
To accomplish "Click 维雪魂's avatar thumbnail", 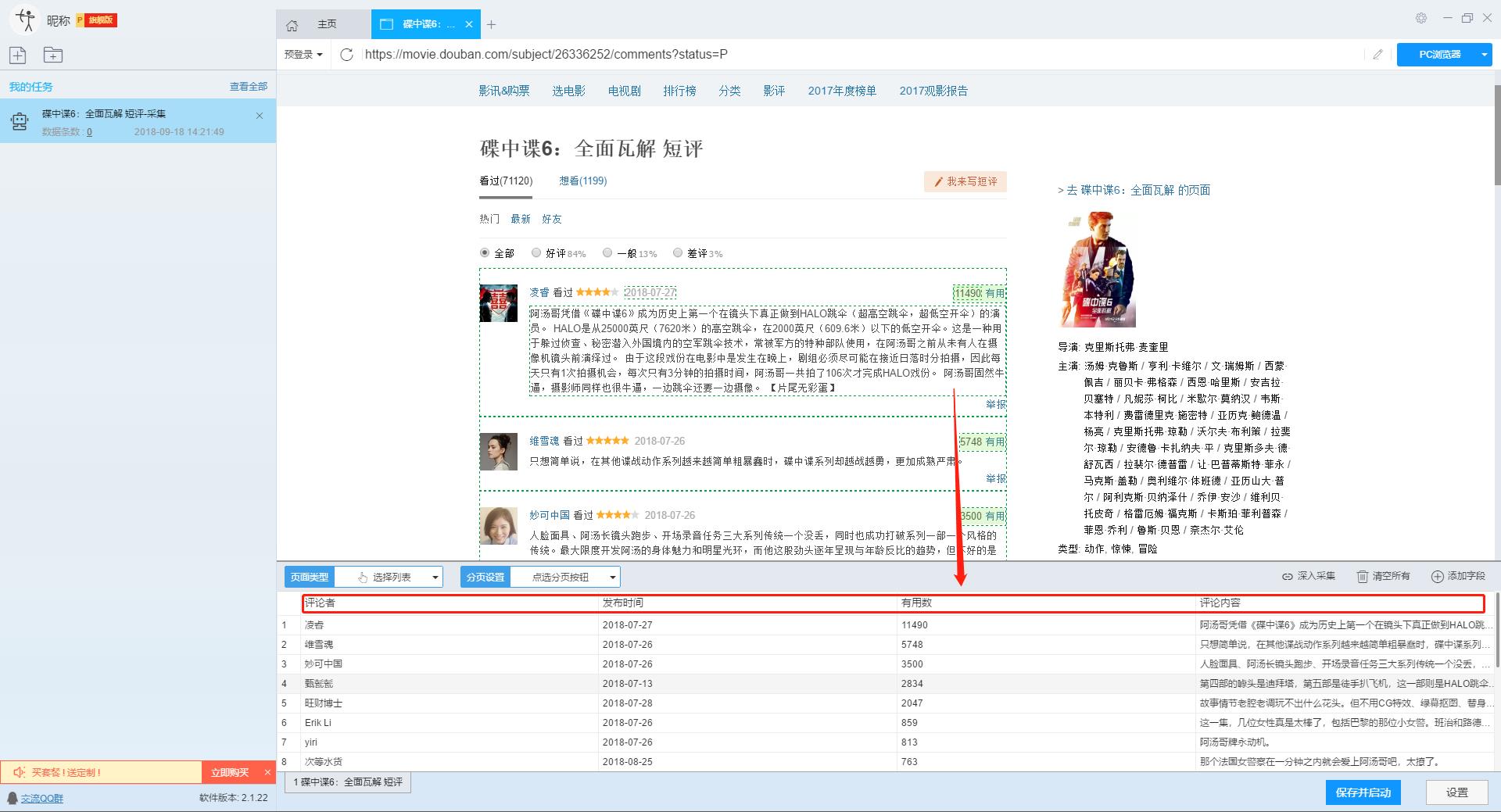I will pos(498,452).
